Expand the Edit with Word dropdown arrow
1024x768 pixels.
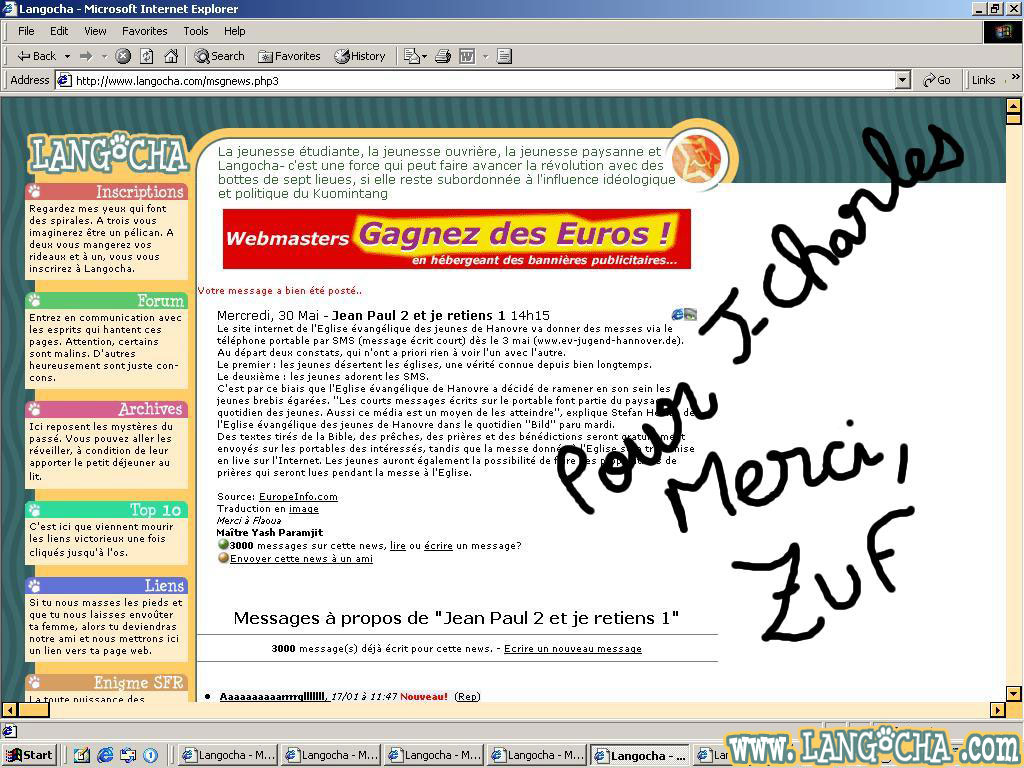click(485, 56)
